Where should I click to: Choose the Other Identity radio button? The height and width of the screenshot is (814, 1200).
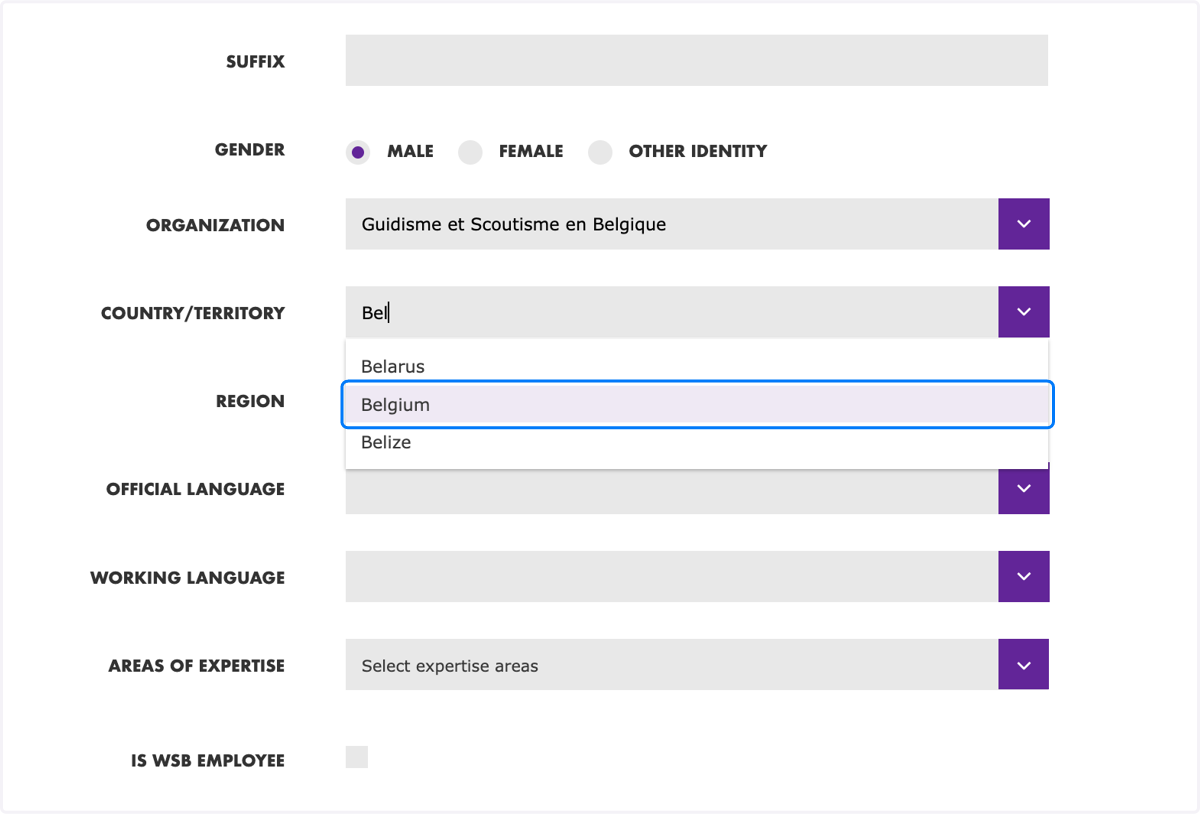pyautogui.click(x=600, y=152)
